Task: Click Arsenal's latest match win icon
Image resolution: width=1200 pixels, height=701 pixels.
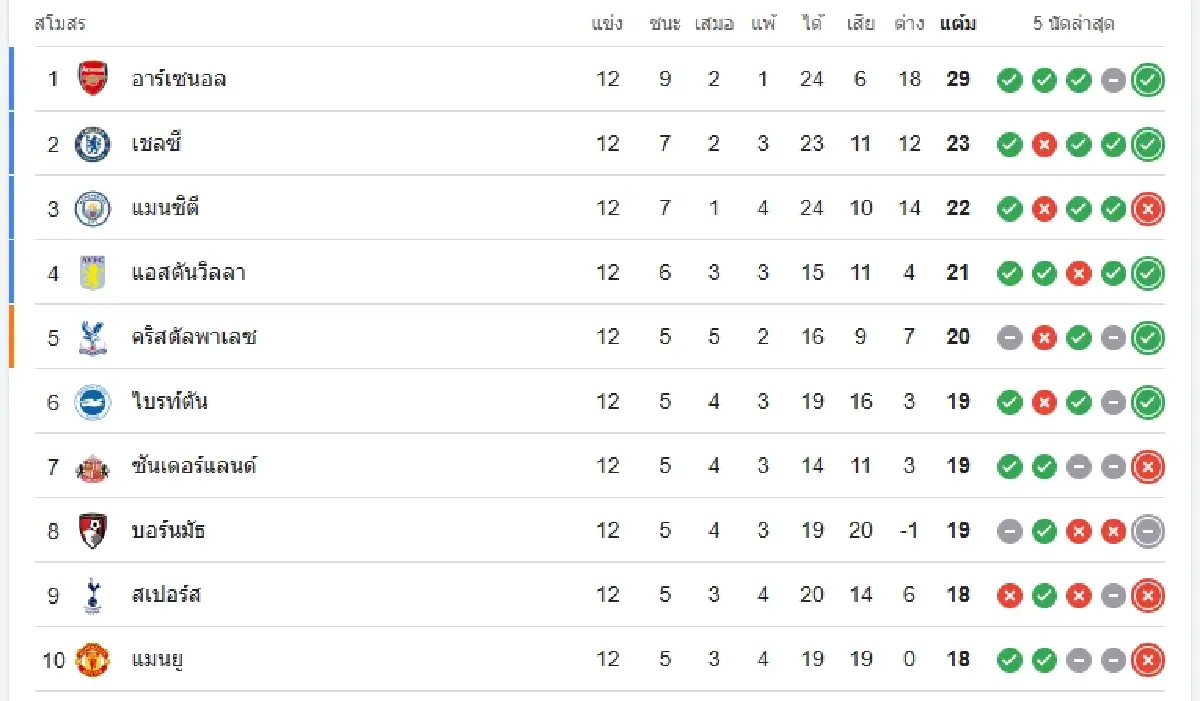Action: pyautogui.click(x=1148, y=80)
